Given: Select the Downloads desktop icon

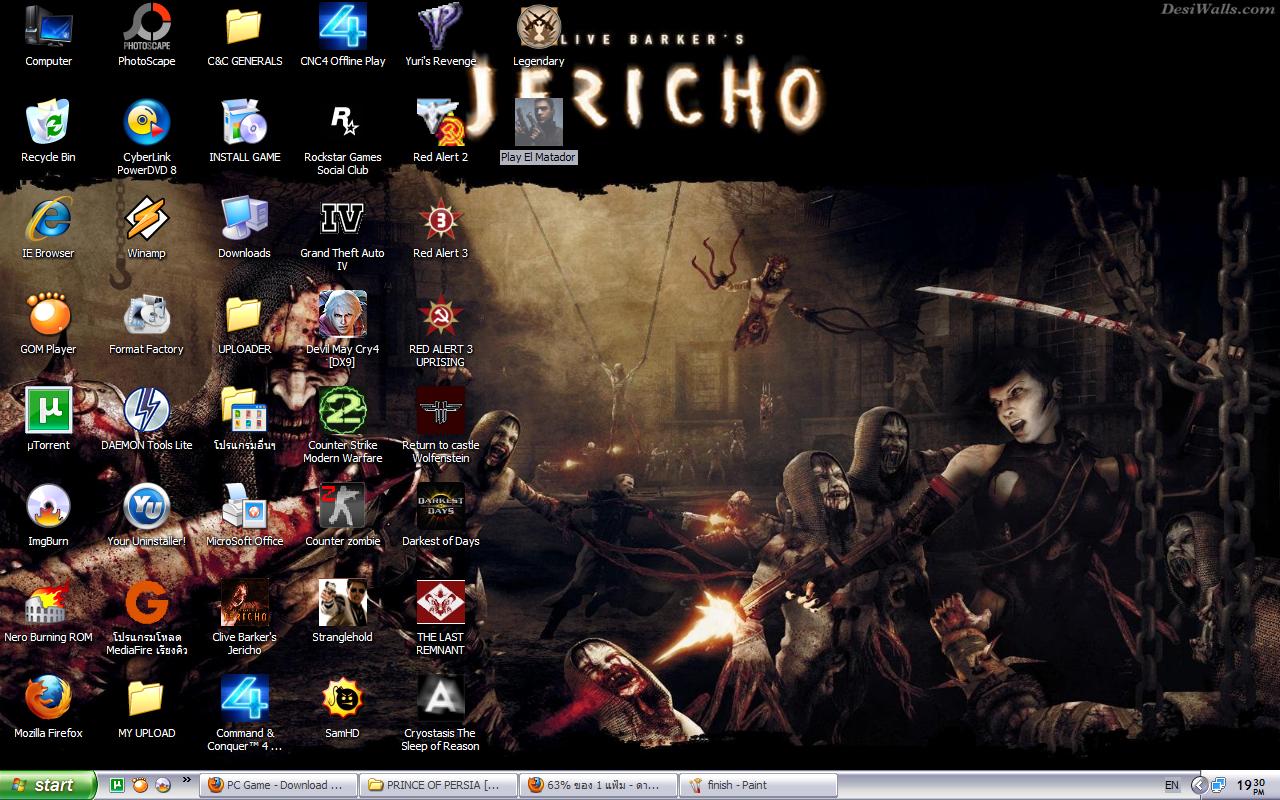Looking at the screenshot, I should tap(244, 219).
